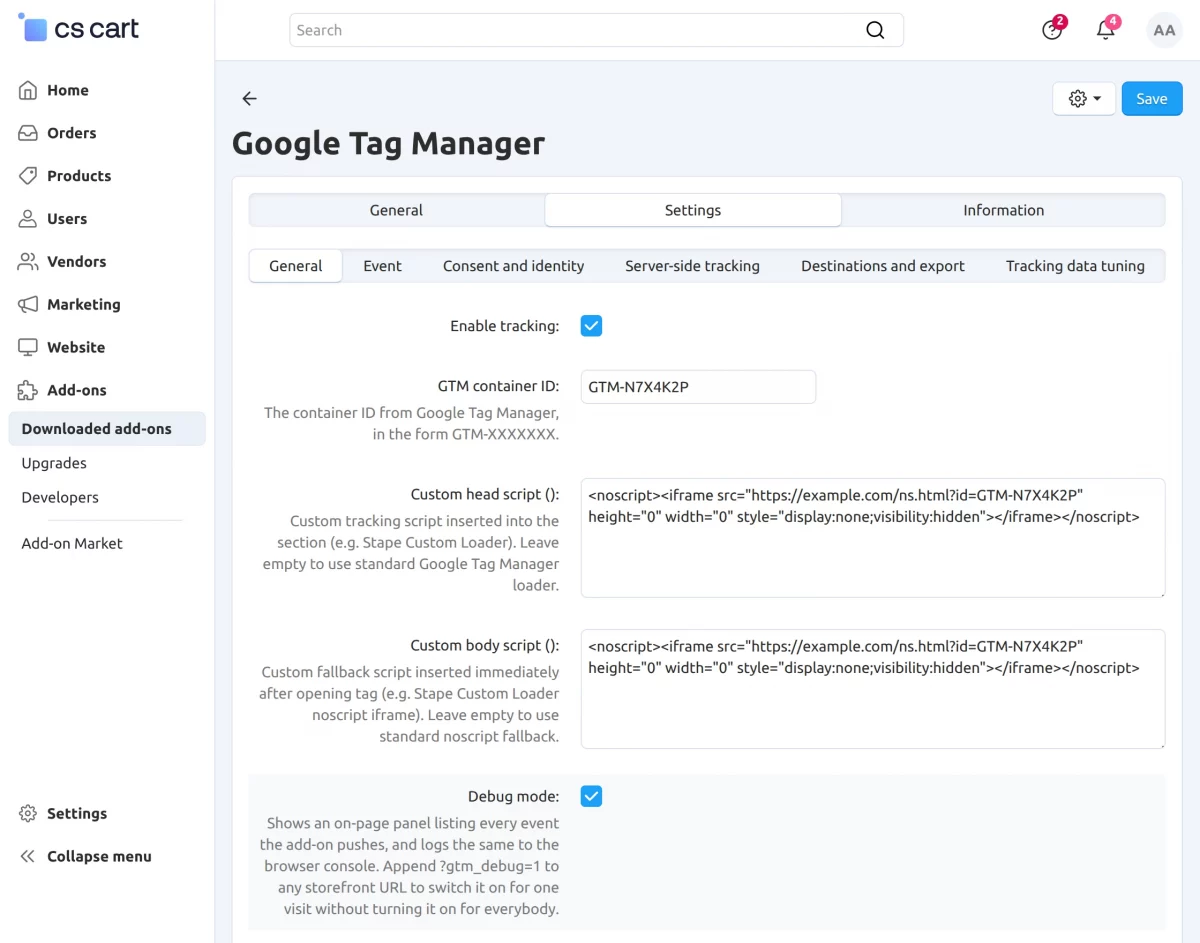The height and width of the screenshot is (943, 1200).
Task: Open the help icon with badge 2
Action: [x=1052, y=30]
